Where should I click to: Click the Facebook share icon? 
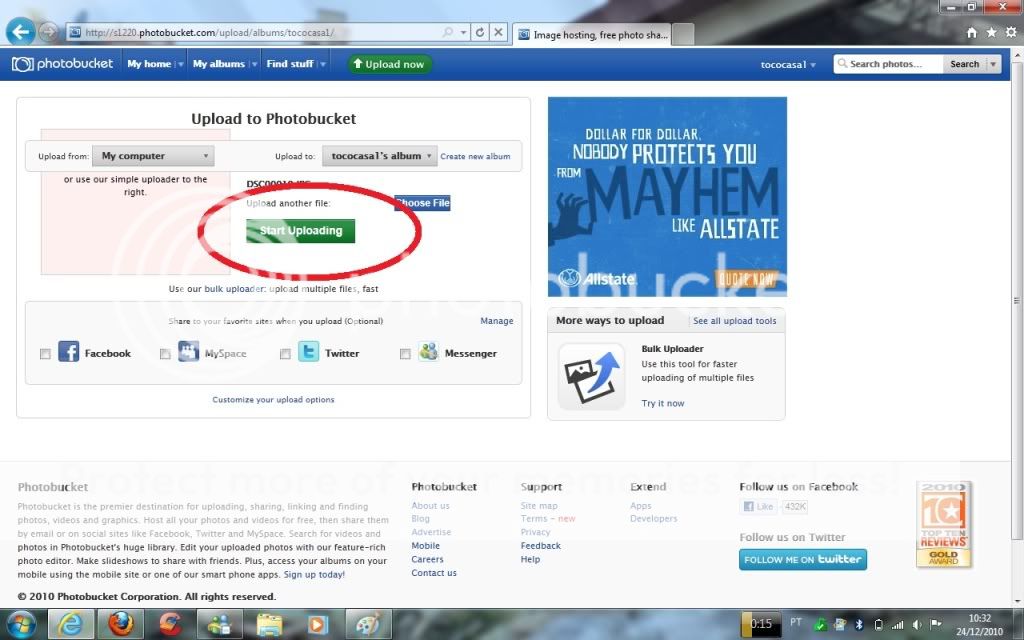[x=68, y=352]
